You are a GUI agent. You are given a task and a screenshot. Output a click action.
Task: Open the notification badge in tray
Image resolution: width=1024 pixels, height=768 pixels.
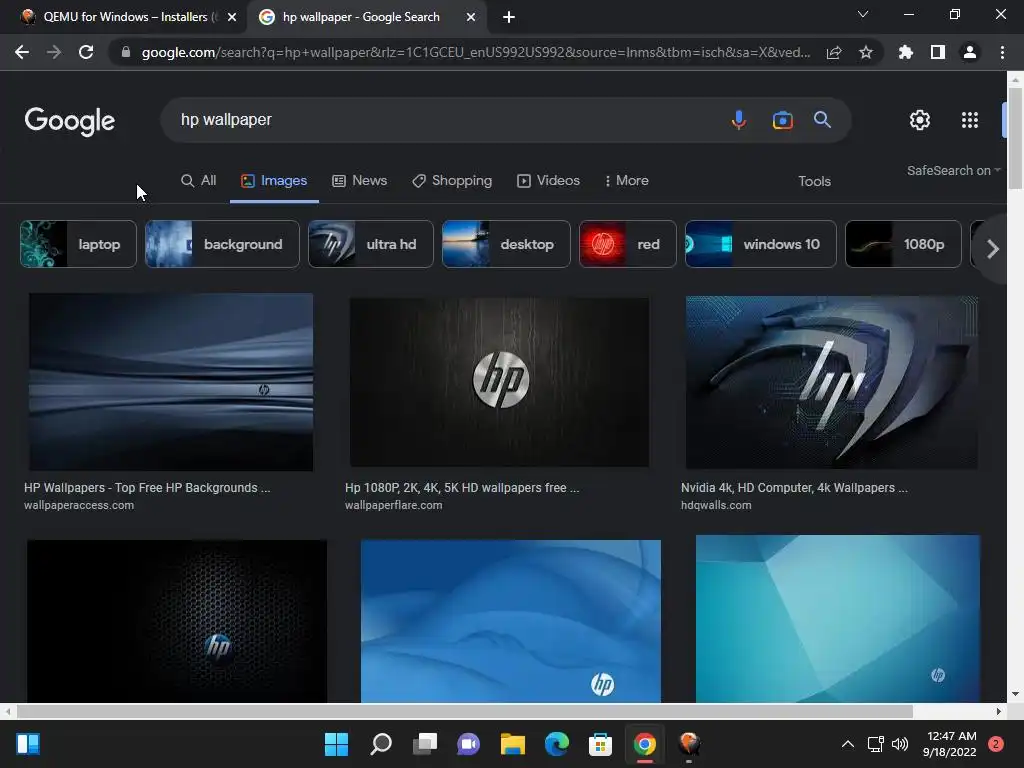[x=996, y=744]
